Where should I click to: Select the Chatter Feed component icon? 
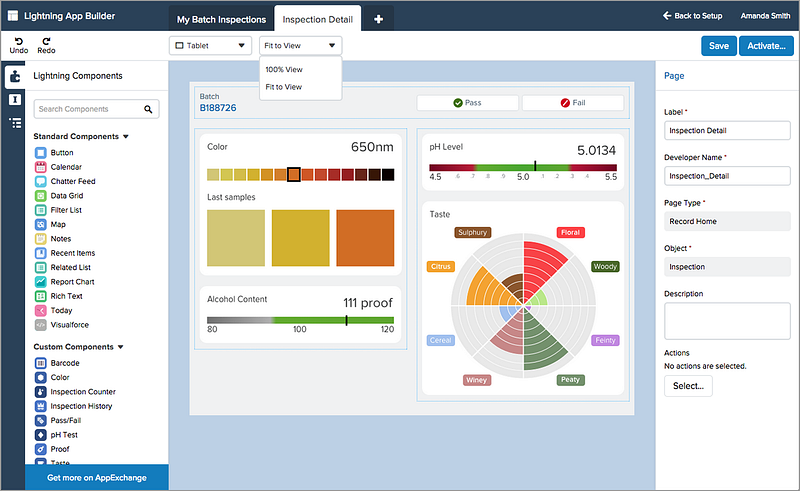coord(41,181)
